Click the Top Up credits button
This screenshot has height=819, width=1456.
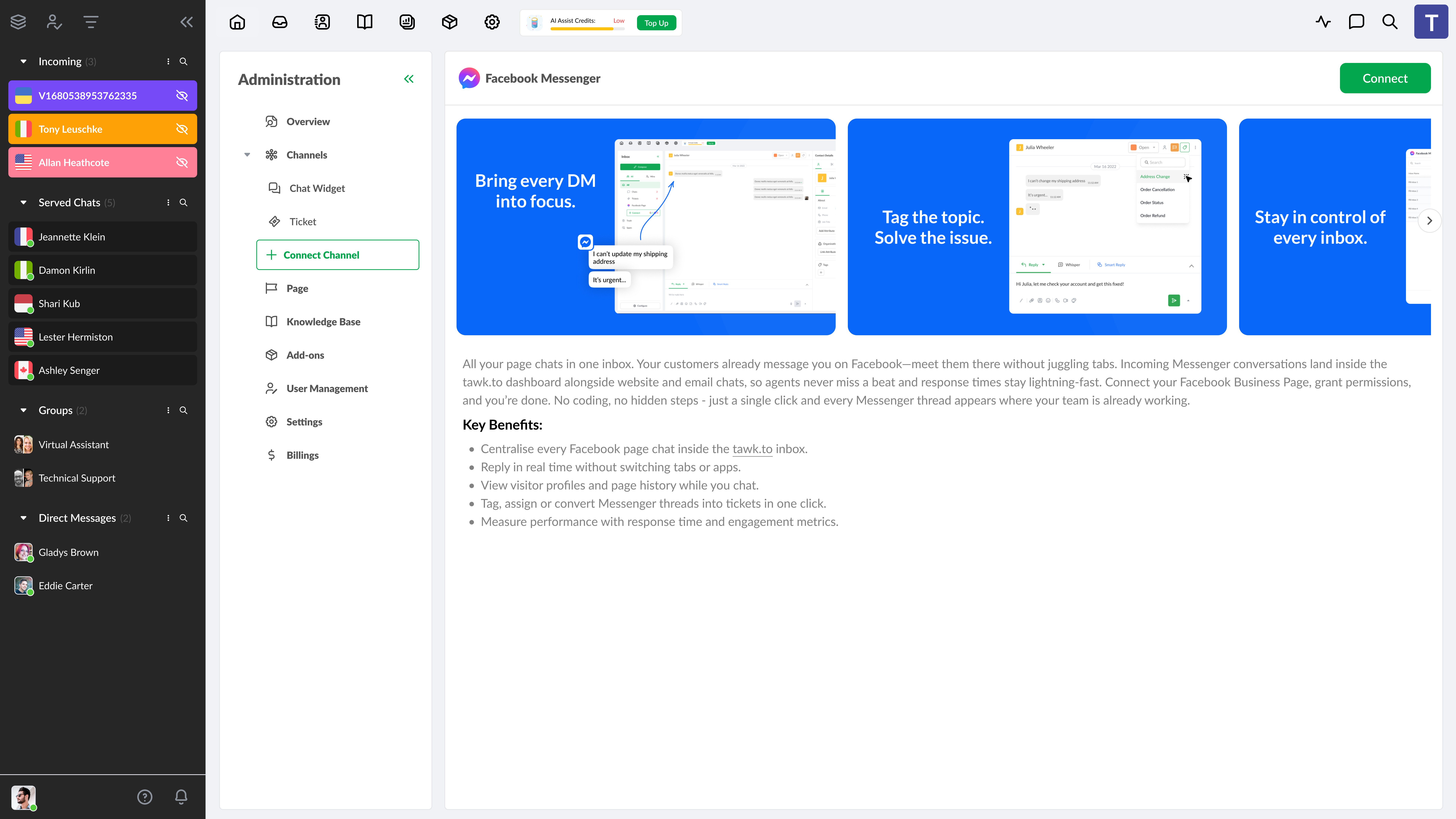(x=656, y=23)
